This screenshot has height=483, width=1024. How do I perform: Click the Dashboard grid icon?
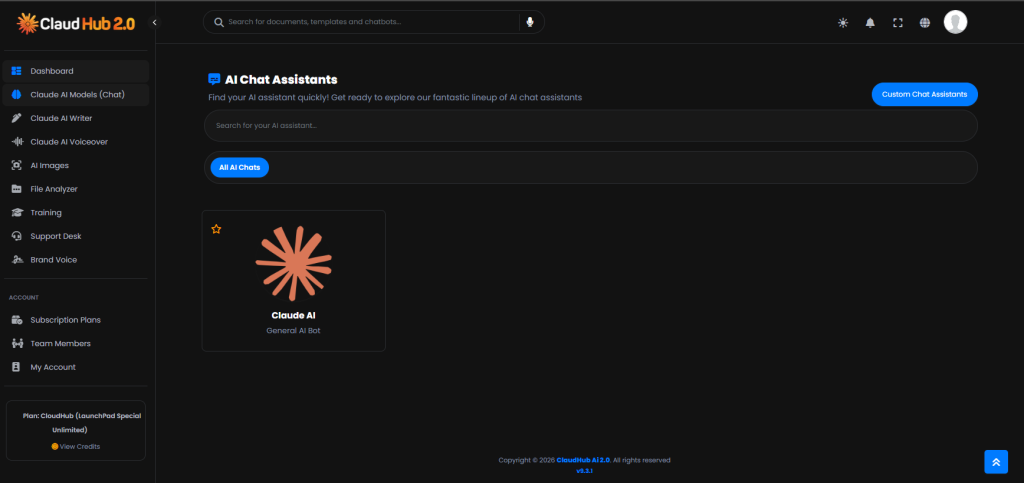(17, 71)
